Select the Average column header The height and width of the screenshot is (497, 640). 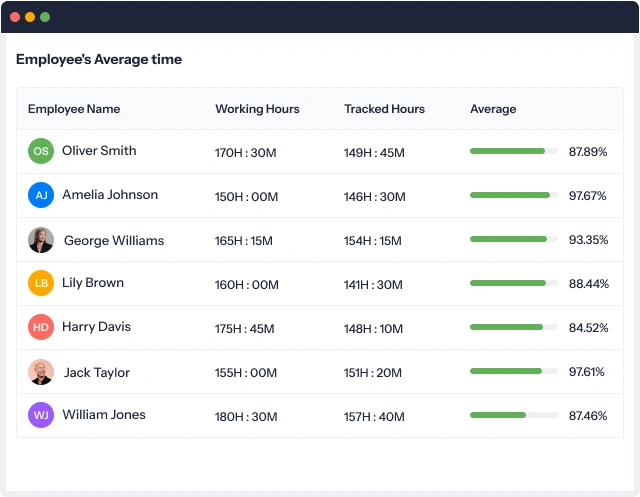[x=493, y=109]
